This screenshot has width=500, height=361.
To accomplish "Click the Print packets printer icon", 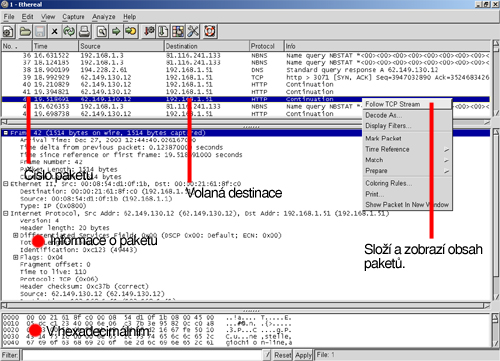I will 84,32.
